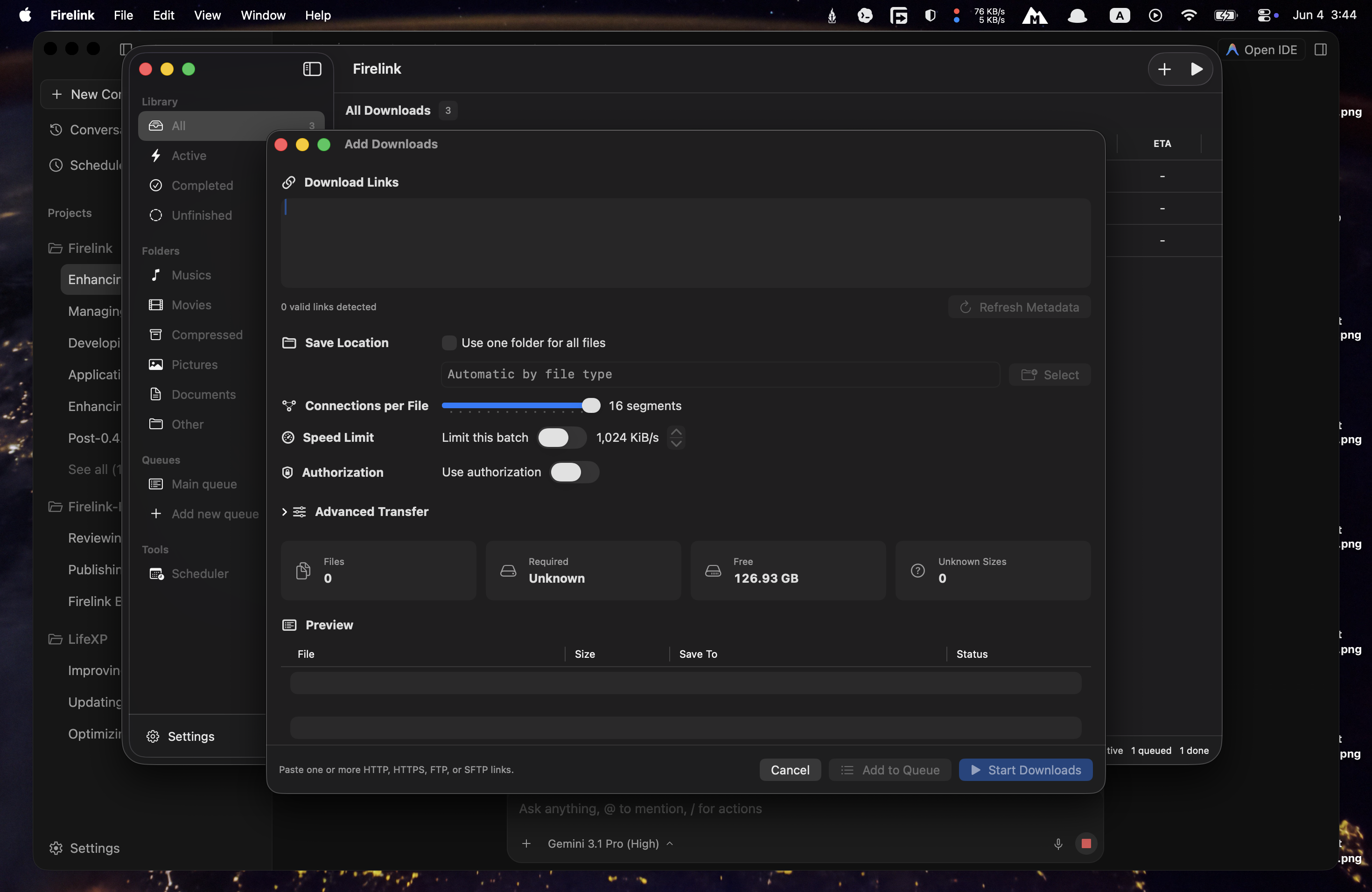Image resolution: width=1372 pixels, height=892 pixels.
Task: Click the Save To column header
Action: coord(698,654)
